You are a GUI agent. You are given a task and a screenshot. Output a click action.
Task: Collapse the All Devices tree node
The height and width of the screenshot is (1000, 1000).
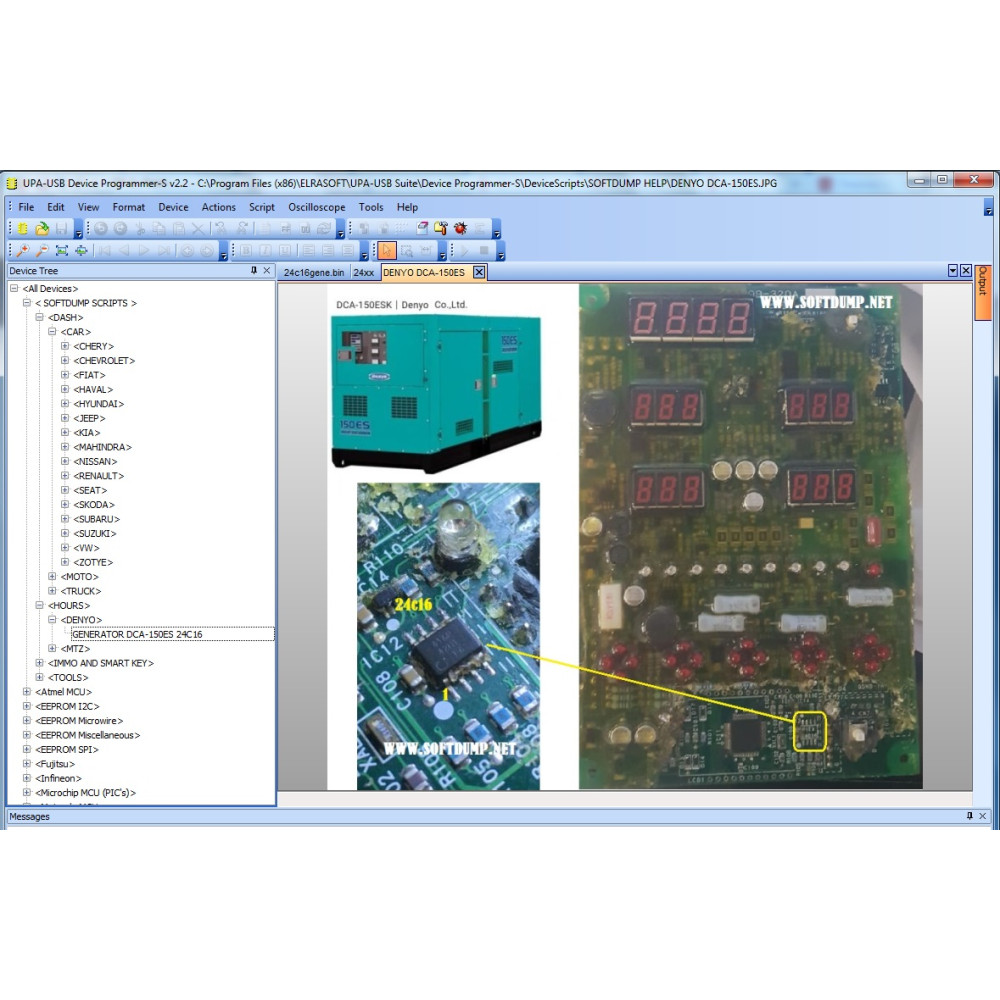13,288
